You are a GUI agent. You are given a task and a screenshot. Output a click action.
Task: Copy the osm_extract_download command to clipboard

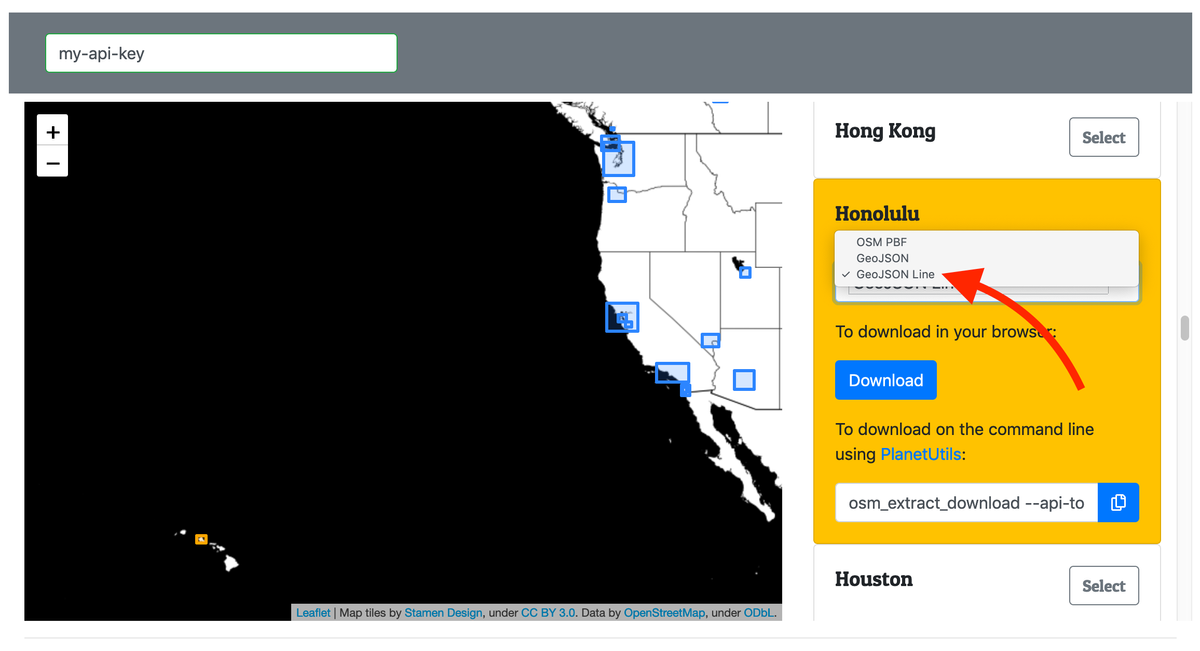pyautogui.click(x=1118, y=502)
